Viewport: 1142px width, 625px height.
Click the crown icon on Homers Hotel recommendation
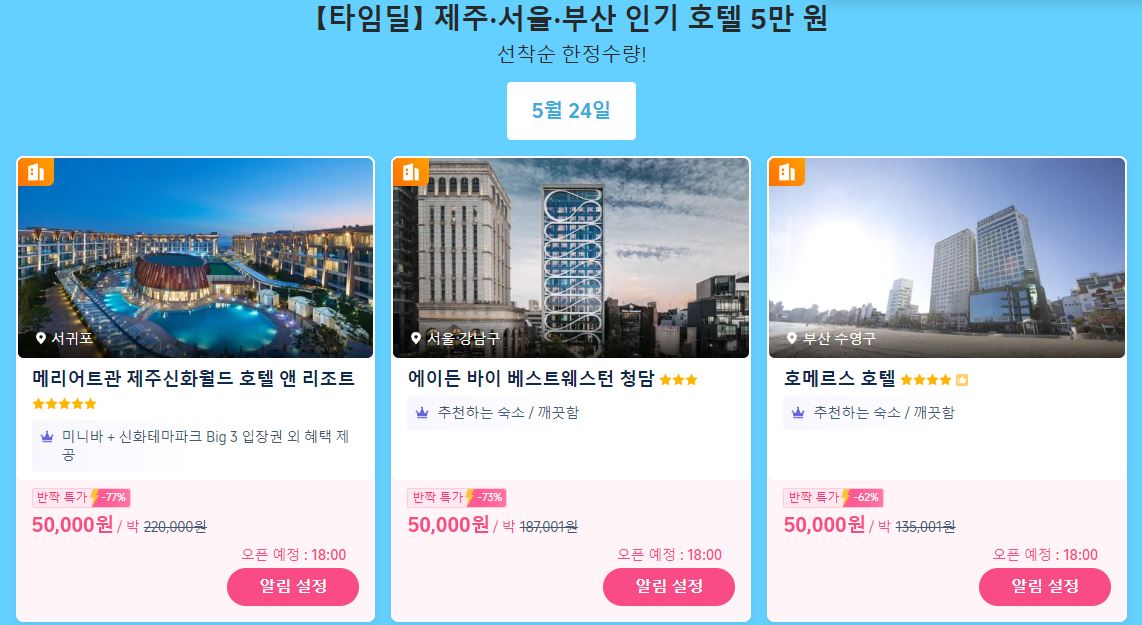tap(798, 413)
